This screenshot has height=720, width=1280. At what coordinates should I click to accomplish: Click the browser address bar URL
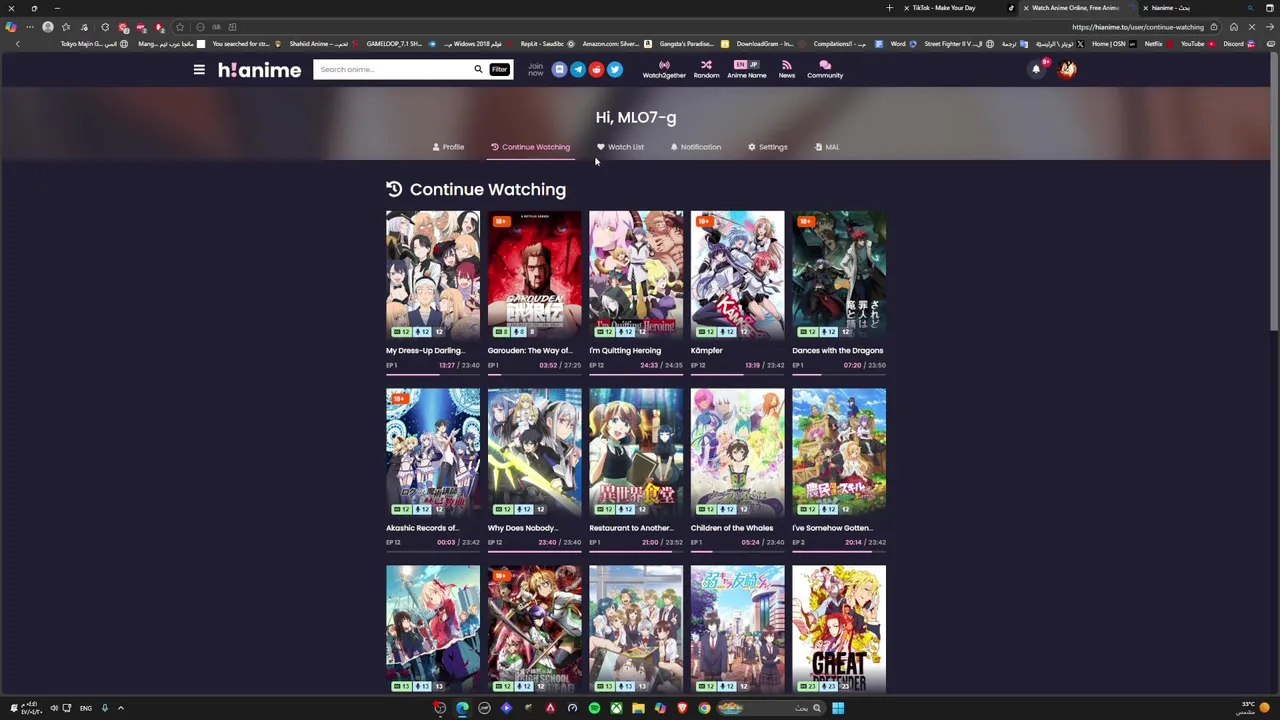[x=1138, y=27]
